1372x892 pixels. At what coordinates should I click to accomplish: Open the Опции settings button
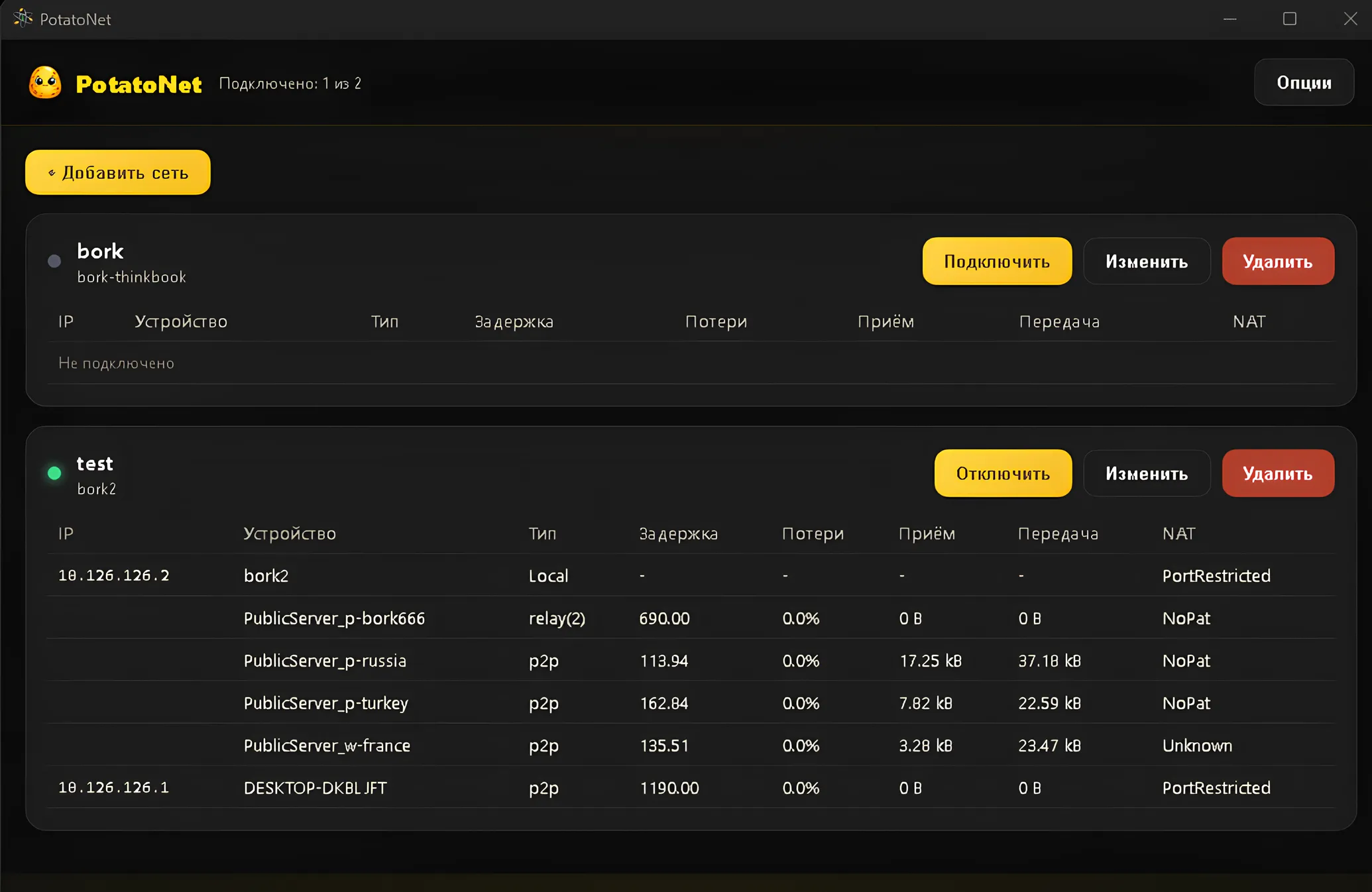pyautogui.click(x=1304, y=82)
